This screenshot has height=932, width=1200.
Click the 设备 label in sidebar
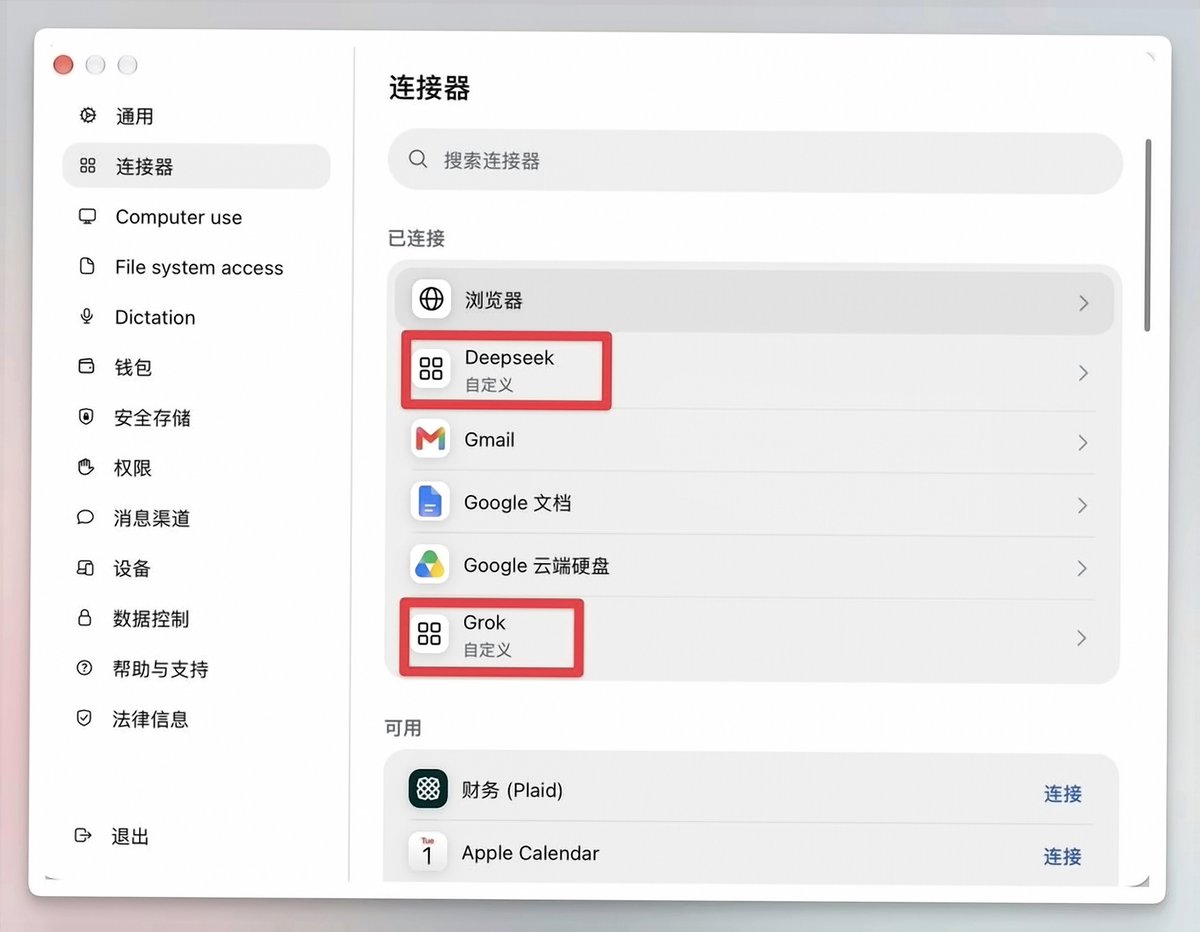point(132,568)
